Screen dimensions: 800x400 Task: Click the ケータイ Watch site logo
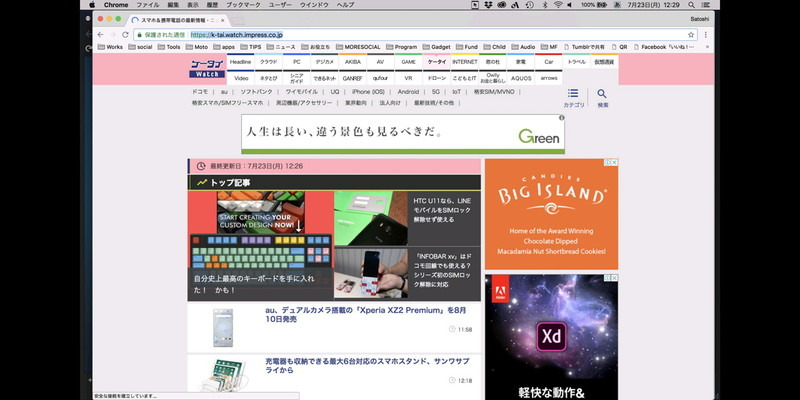208,69
